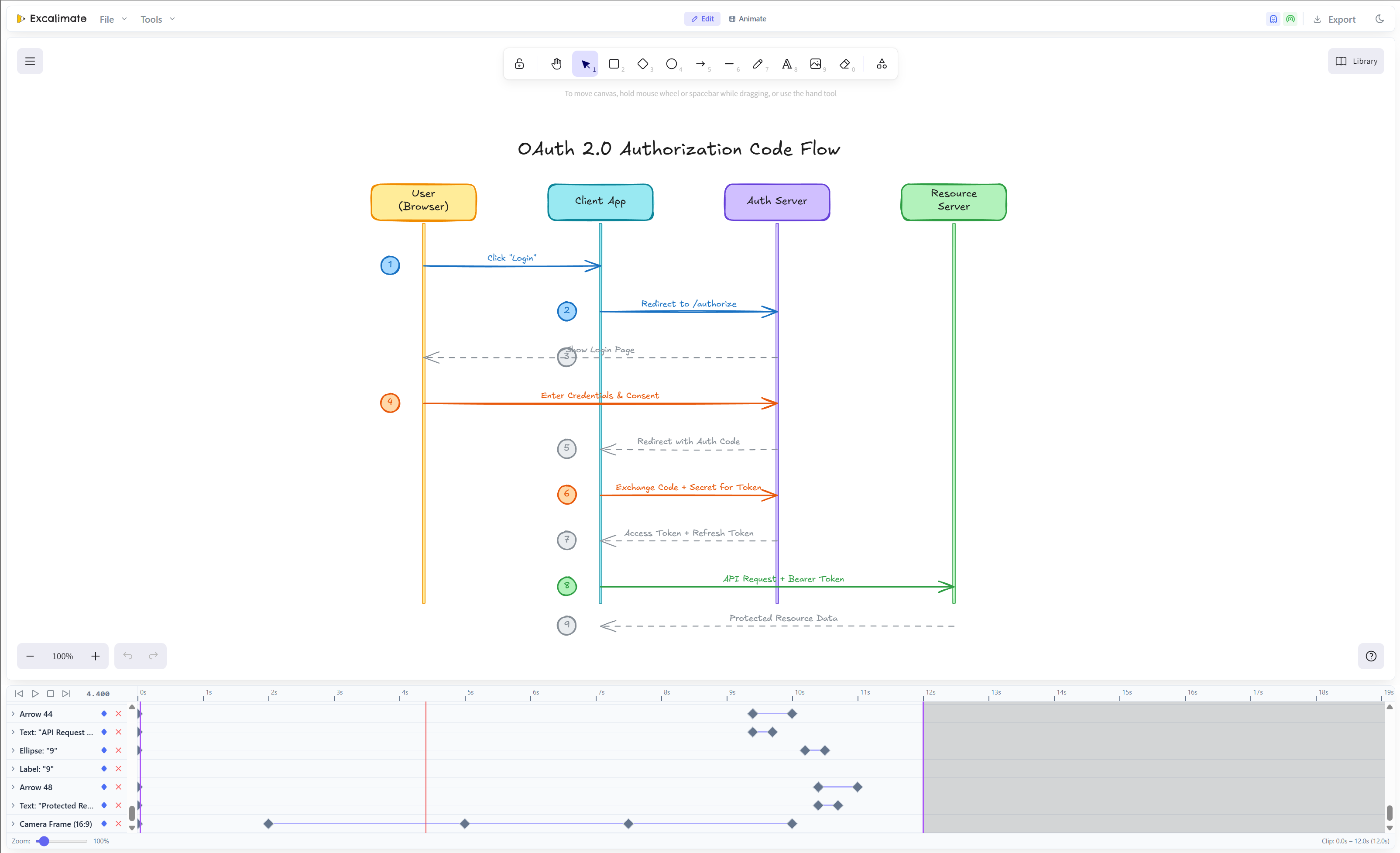Select the Ellipse tool
The height and width of the screenshot is (853, 1400).
[x=672, y=64]
